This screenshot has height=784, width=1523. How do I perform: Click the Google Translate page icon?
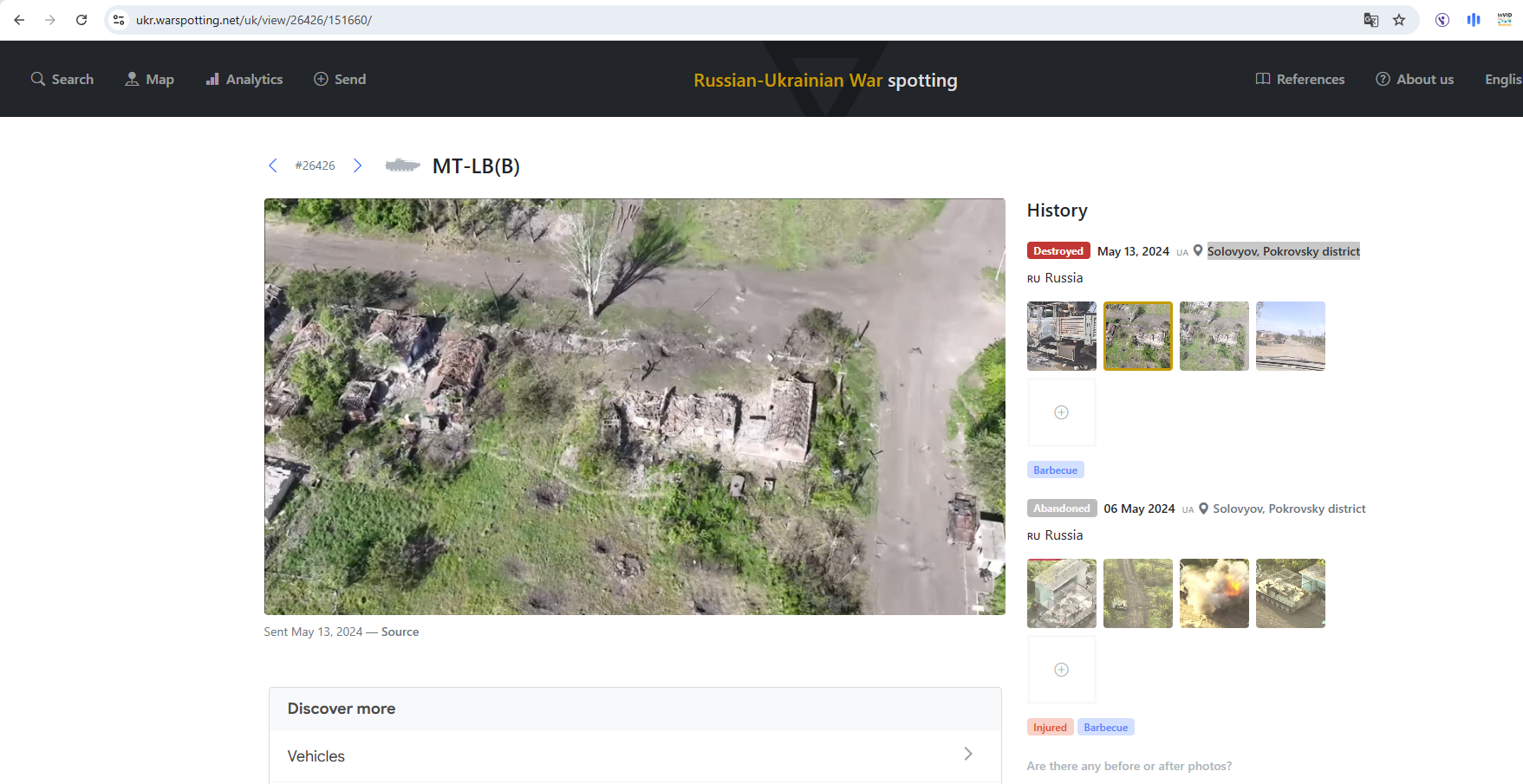click(x=1371, y=19)
